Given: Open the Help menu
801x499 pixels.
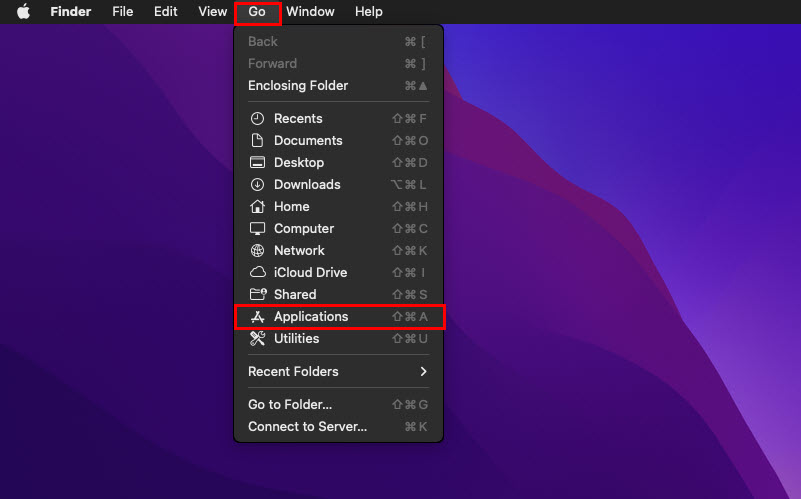Looking at the screenshot, I should tap(369, 11).
